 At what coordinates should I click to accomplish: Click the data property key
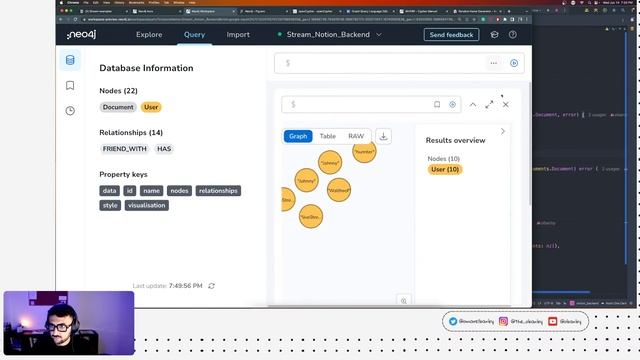[x=109, y=191]
